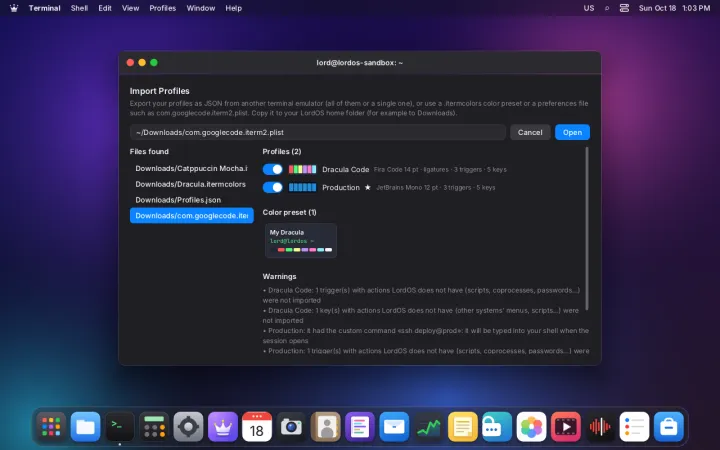The image size is (720, 450).
Task: Select Downloads/Profiles.json file entry
Action: (191, 200)
